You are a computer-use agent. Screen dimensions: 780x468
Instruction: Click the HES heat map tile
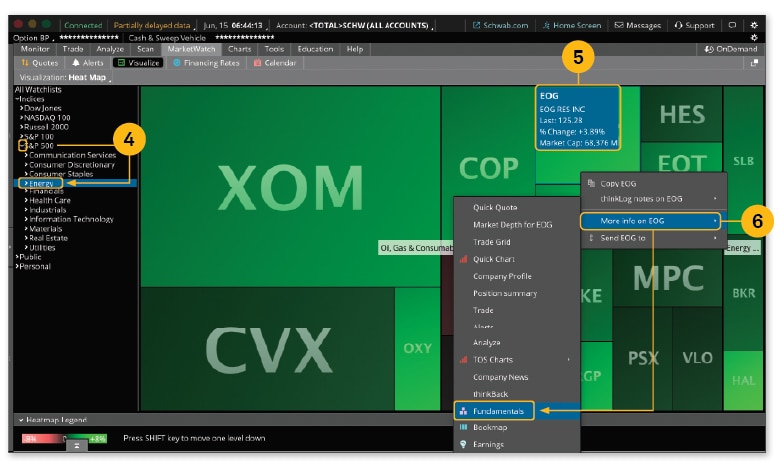click(682, 114)
